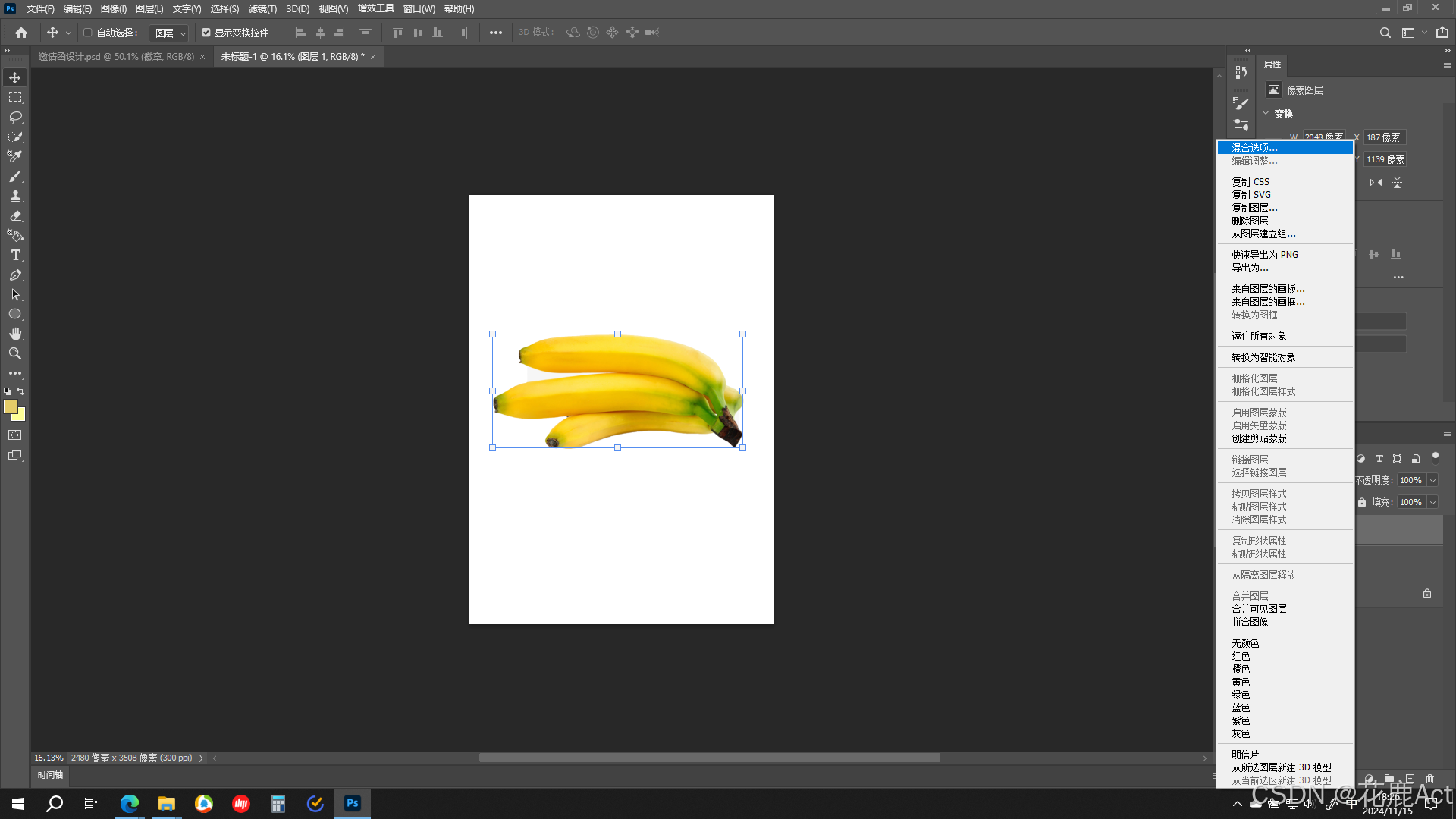Select the Horizontal Type tool
Viewport: 1456px width, 819px height.
pyautogui.click(x=15, y=256)
